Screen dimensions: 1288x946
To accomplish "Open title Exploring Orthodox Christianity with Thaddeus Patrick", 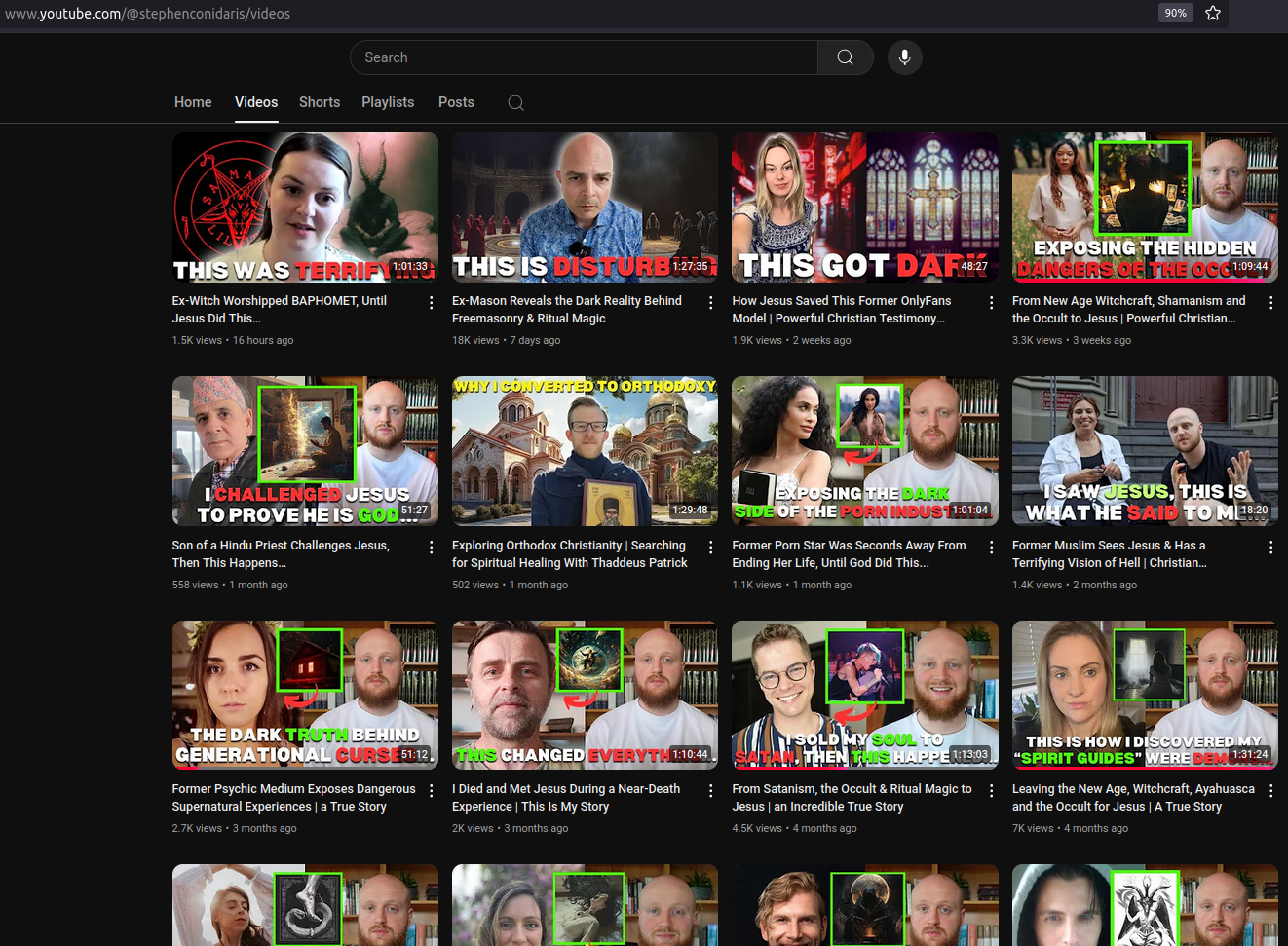I will (x=570, y=554).
